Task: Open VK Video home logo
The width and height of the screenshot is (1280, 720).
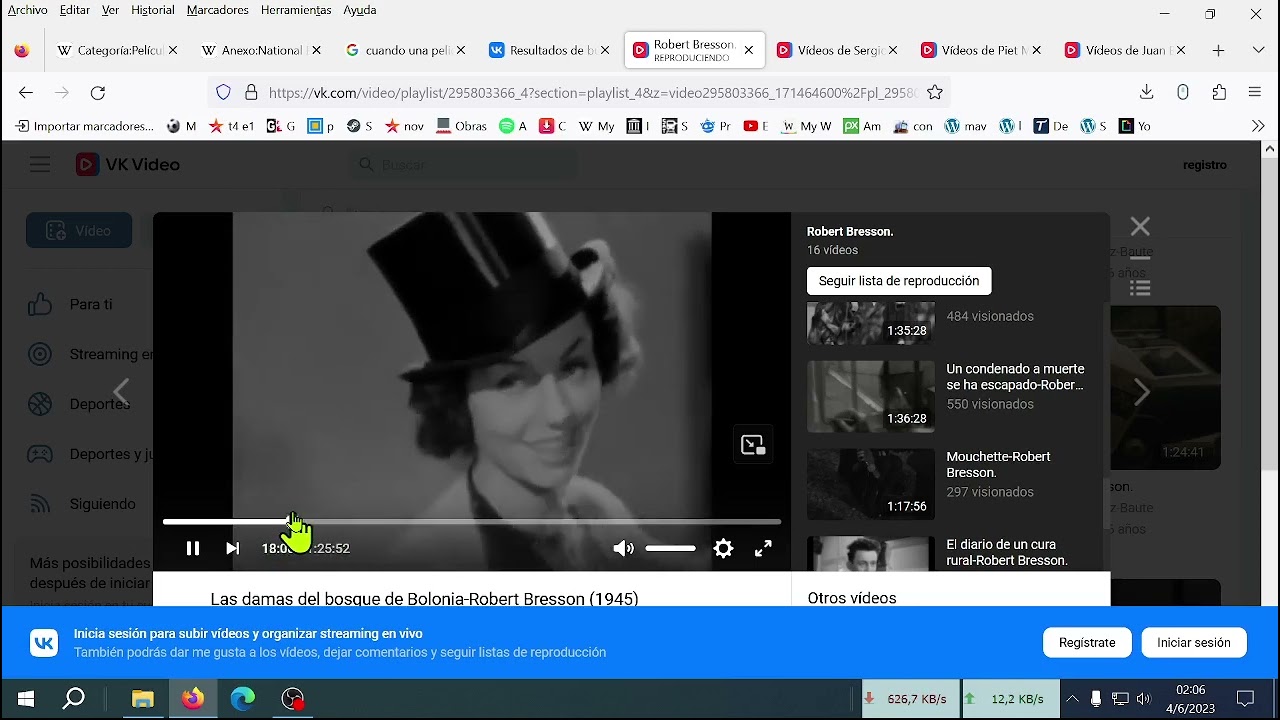Action: [x=128, y=165]
